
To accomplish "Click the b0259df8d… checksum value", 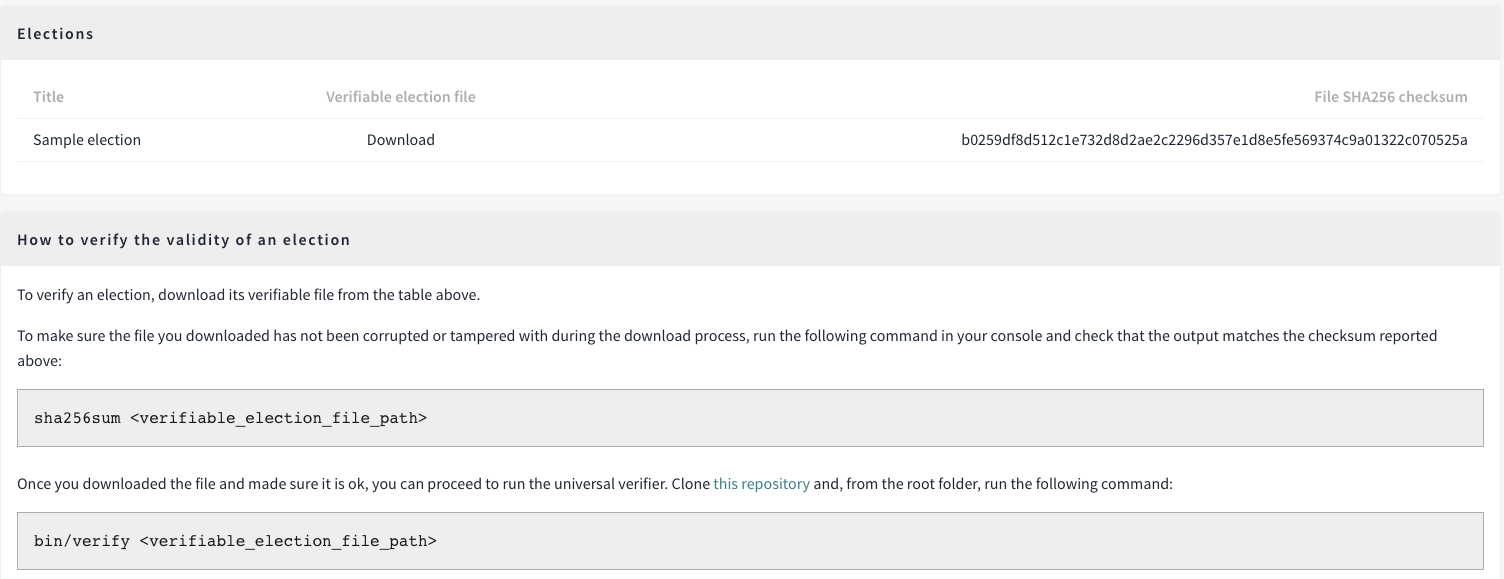I will [x=1214, y=140].
